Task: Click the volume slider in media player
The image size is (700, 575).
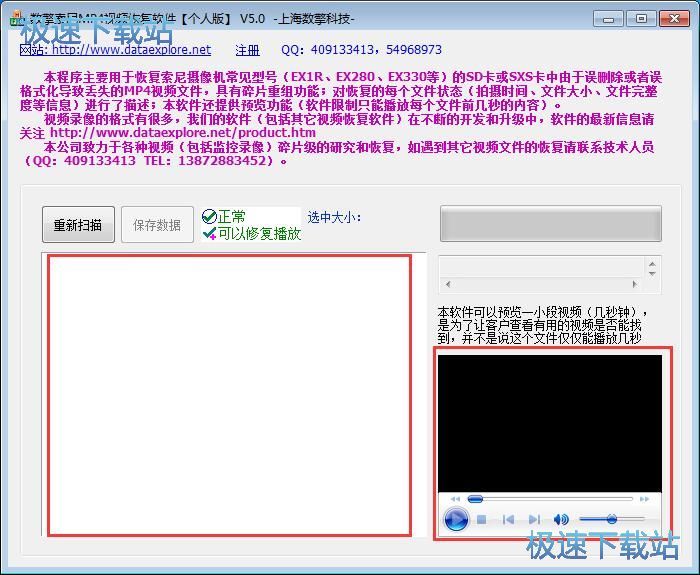Action: [612, 519]
